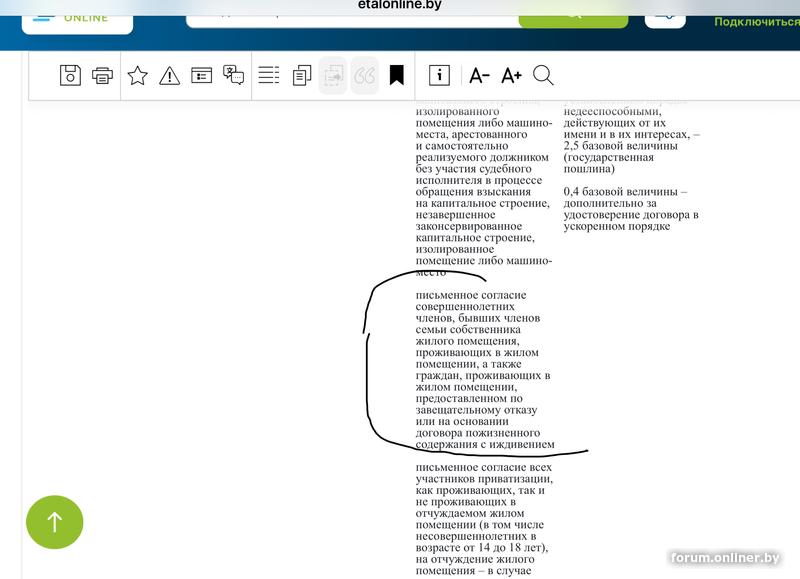Add document to favorites with star icon
Screen dimensions: 800x579
[137, 75]
